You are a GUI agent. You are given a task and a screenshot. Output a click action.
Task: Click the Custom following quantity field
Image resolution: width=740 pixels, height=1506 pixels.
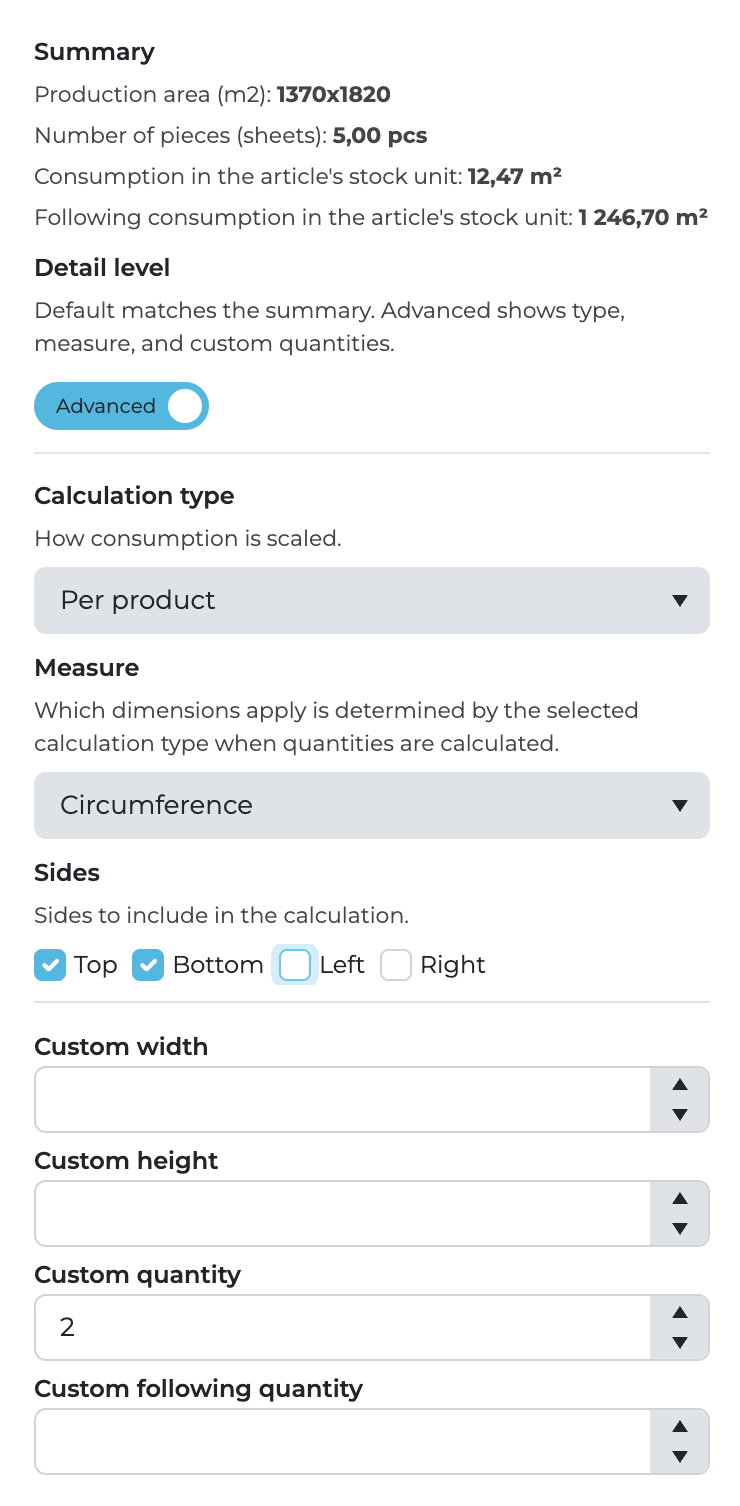(342, 1442)
